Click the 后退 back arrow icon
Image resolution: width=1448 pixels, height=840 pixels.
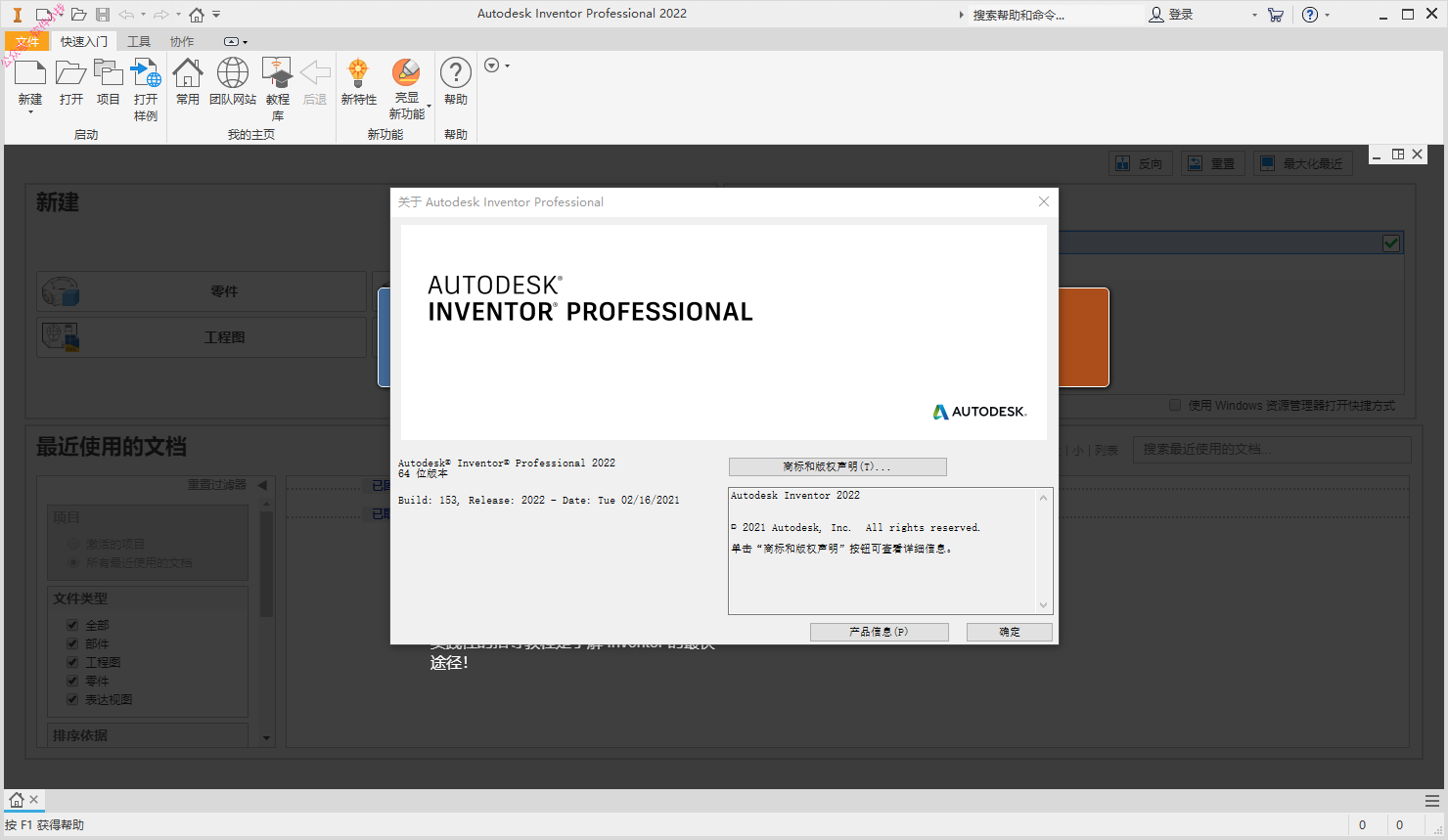315,72
